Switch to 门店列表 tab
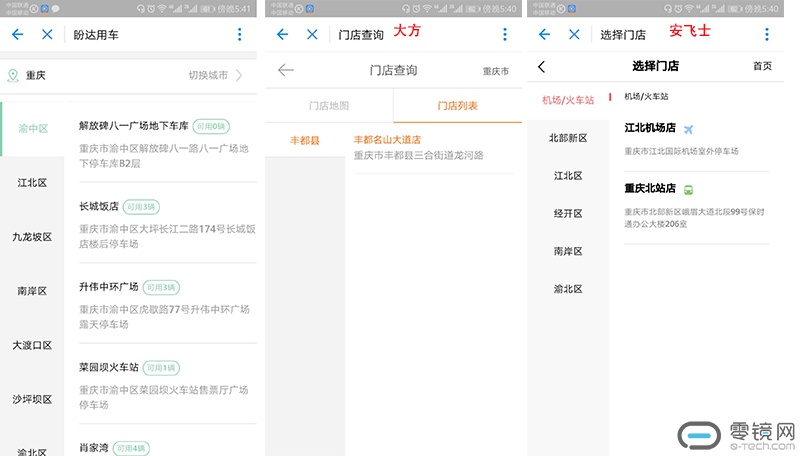Screen dimensions: 800x456 (457, 105)
